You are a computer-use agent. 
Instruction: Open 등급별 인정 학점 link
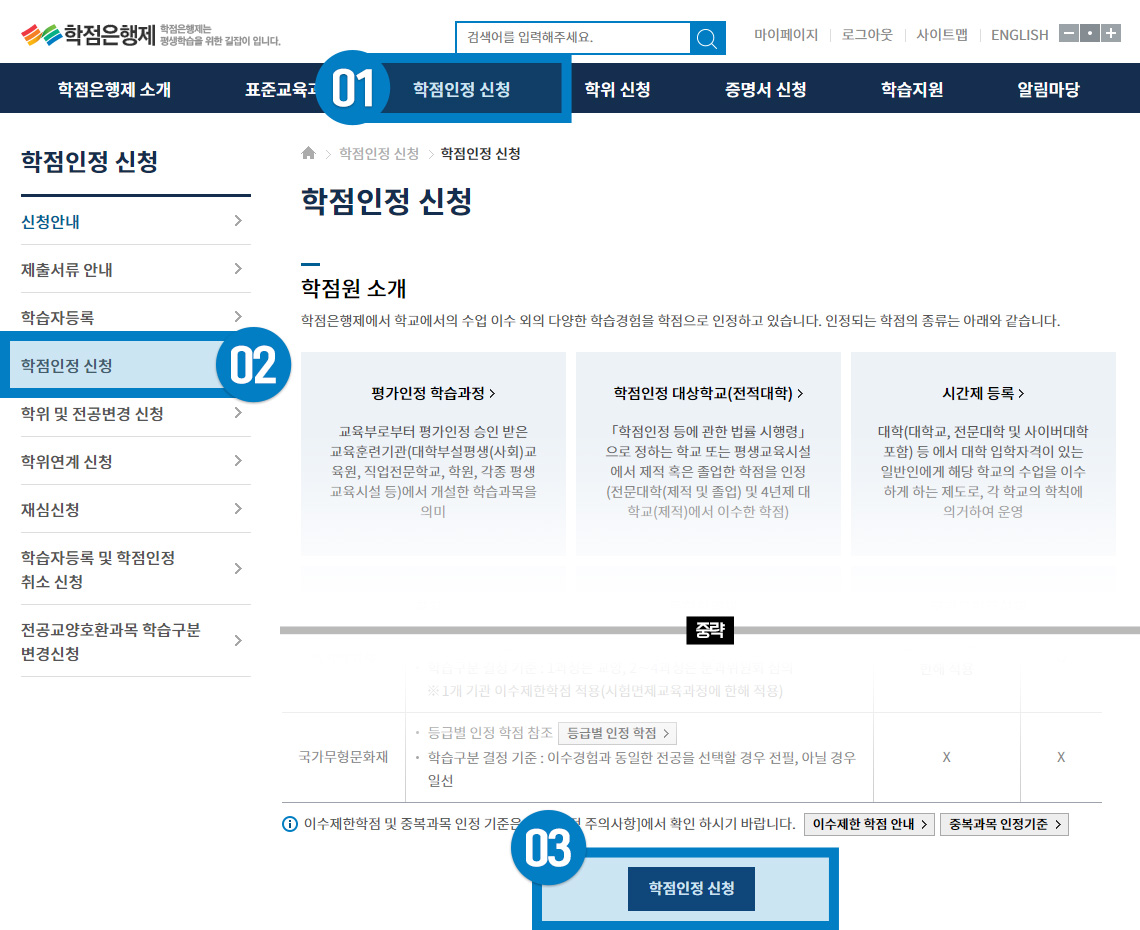[x=617, y=733]
